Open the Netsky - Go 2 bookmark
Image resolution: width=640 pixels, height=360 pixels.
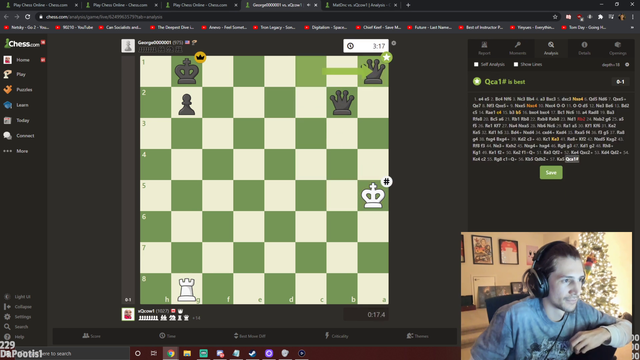point(27,27)
